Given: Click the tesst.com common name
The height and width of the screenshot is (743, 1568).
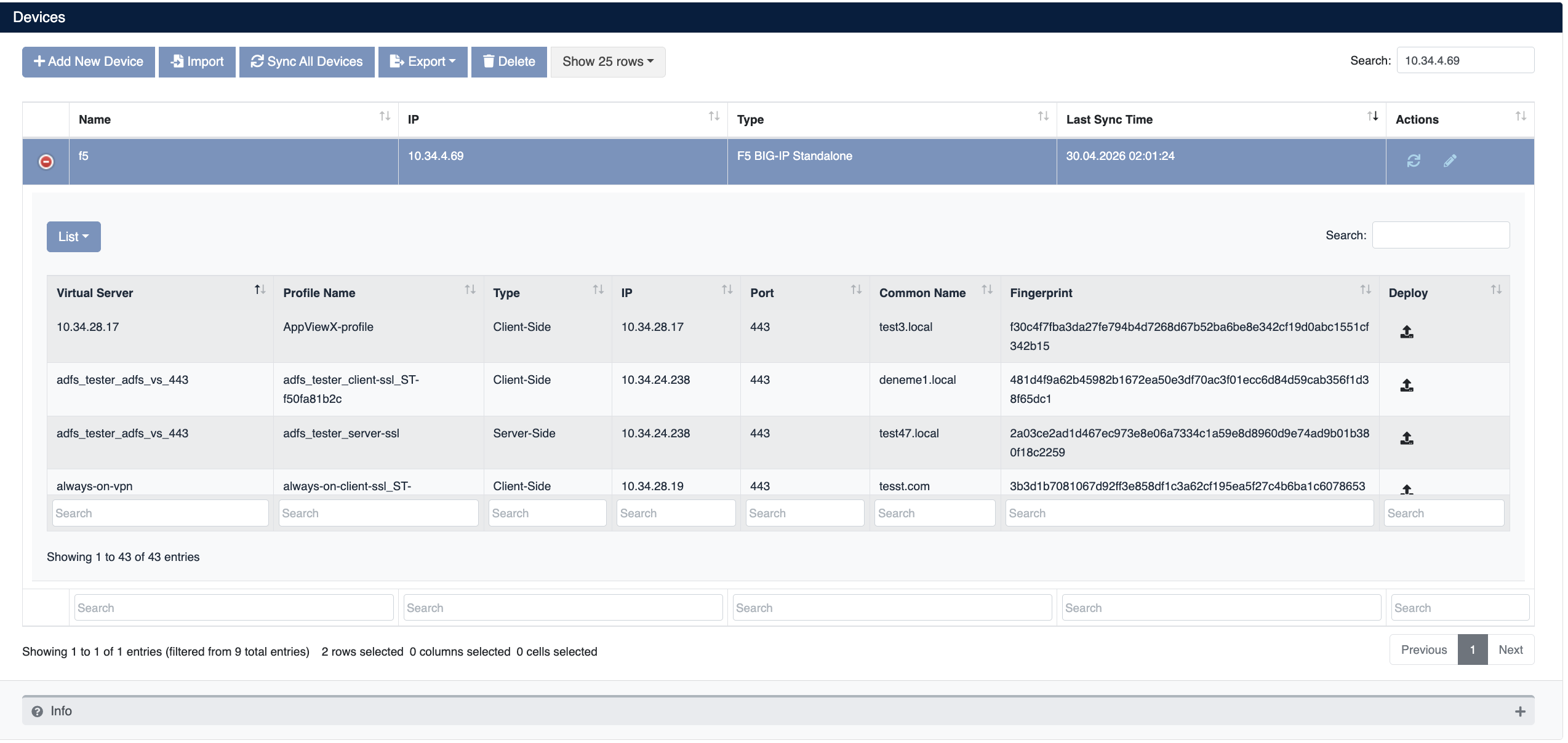Looking at the screenshot, I should (904, 487).
